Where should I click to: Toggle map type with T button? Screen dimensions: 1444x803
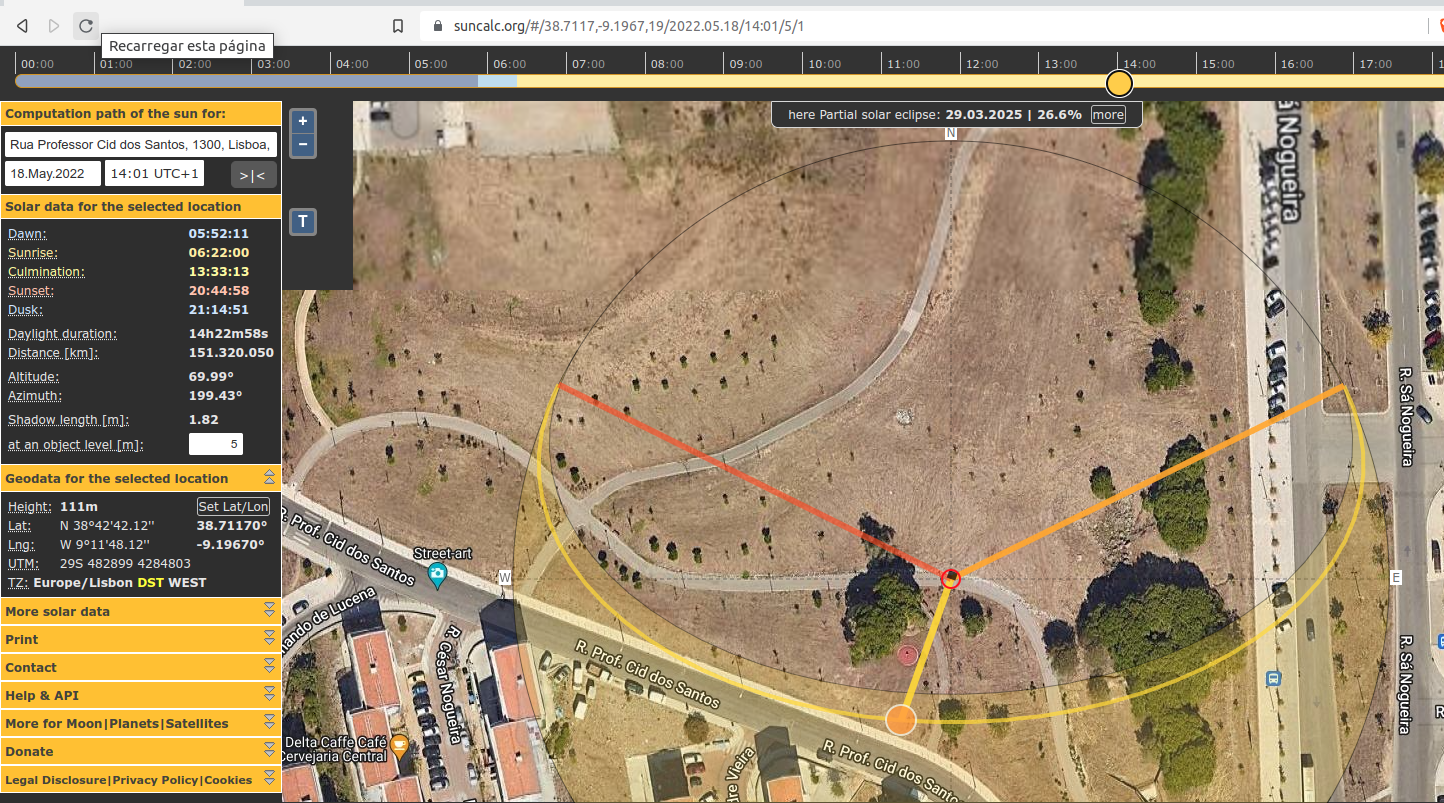[x=303, y=222]
